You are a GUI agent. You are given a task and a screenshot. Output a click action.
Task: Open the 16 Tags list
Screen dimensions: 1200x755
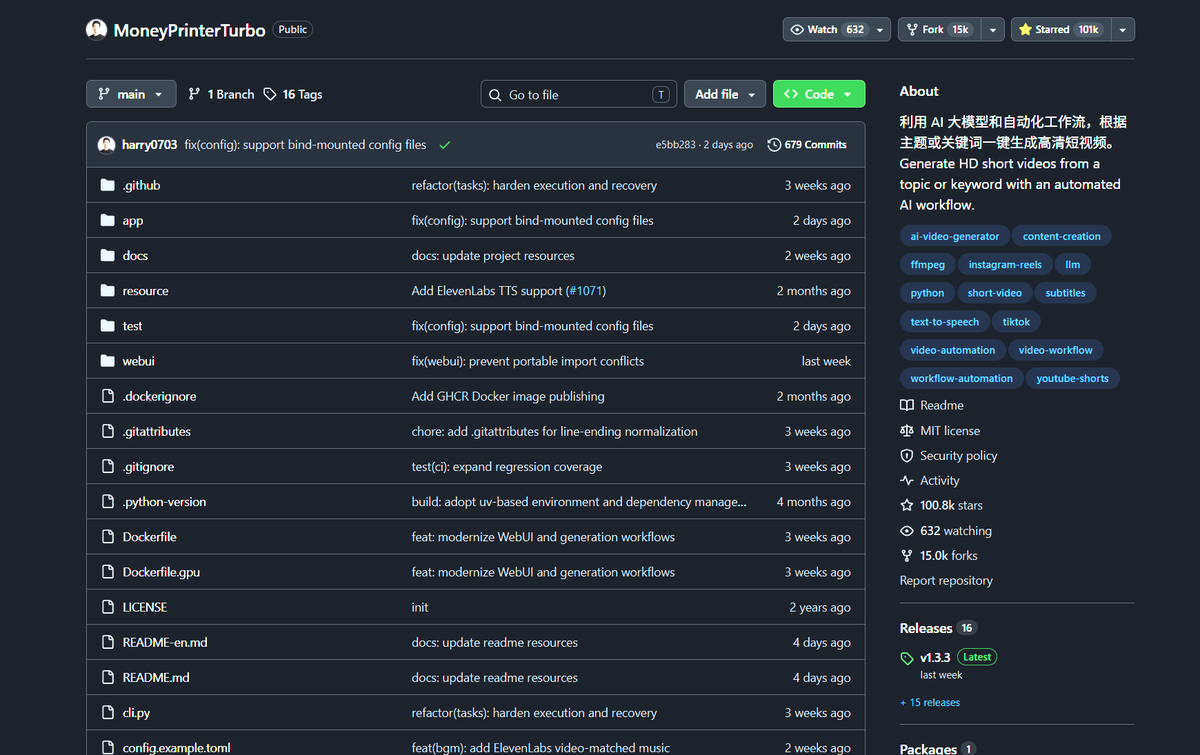click(293, 94)
